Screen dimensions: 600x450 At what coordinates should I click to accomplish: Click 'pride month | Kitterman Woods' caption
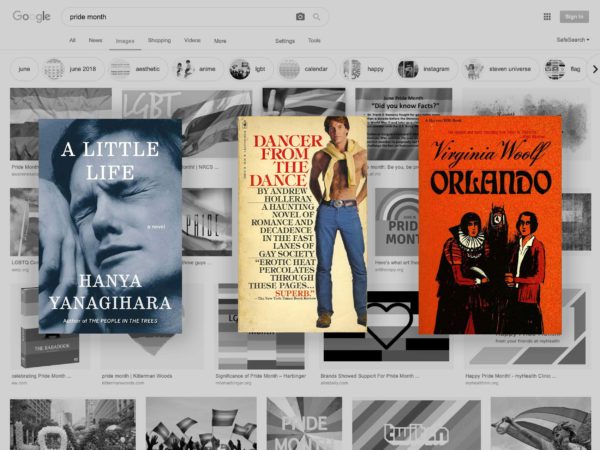pos(137,376)
